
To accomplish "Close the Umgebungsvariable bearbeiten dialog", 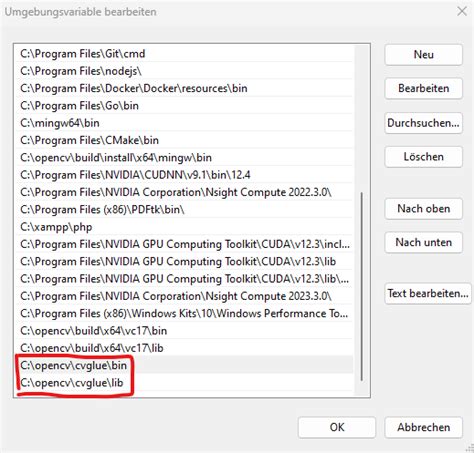I will [462, 11].
